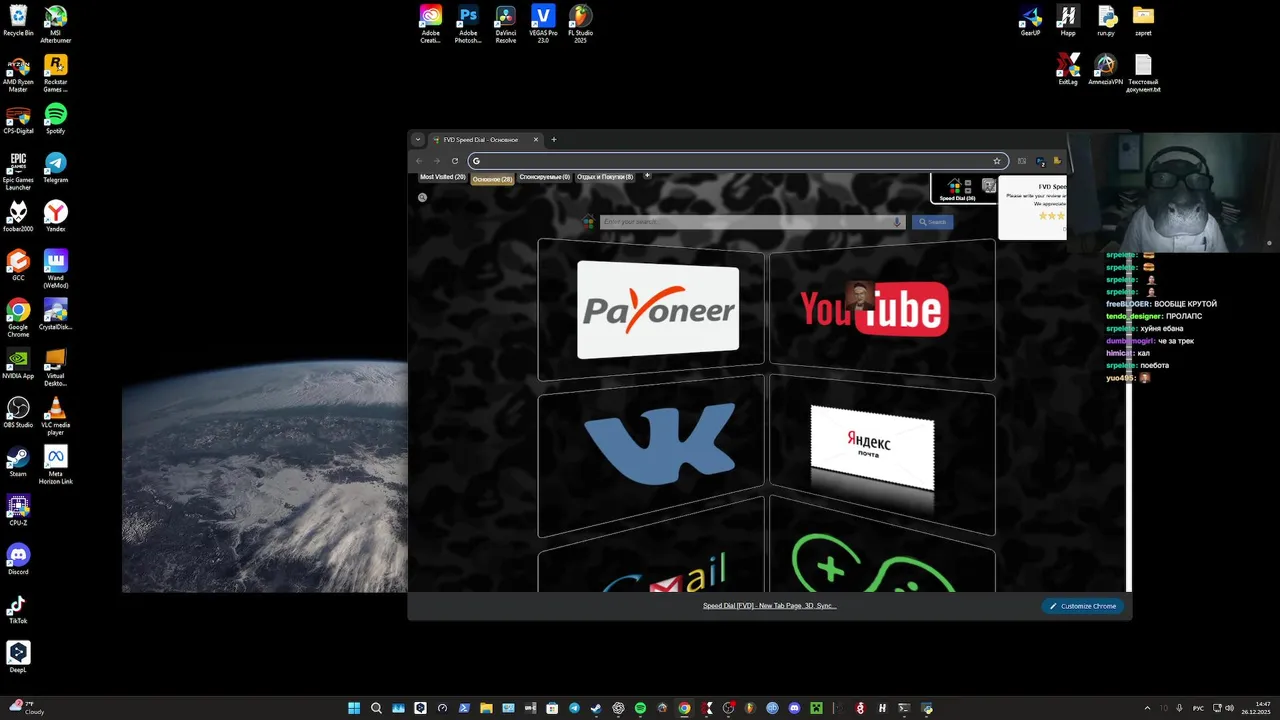1280x720 pixels.
Task: Launch ExitLag desktop shortcut
Action: (1068, 70)
